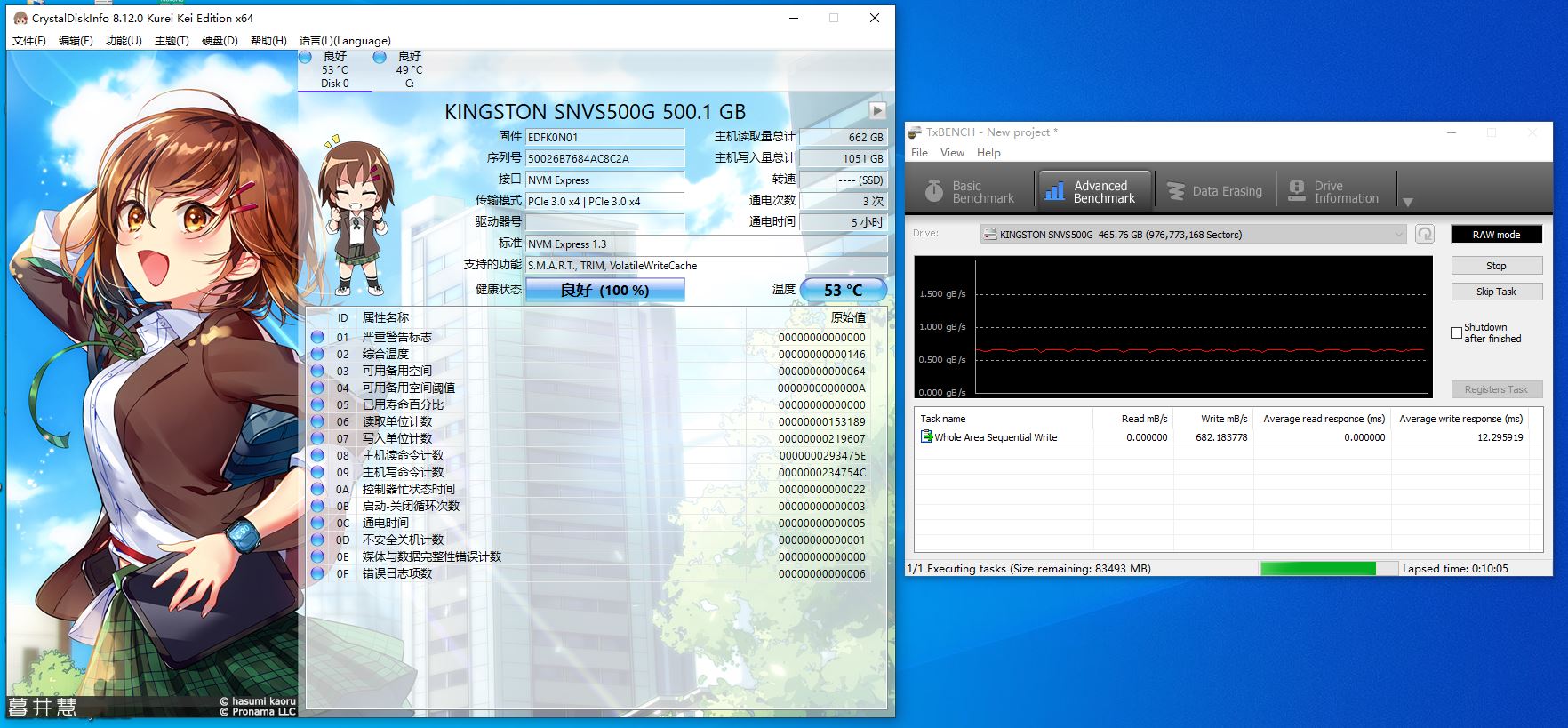Screen dimensions: 1568x728
Task: Open the 文件(F) menu
Action: click(x=29, y=41)
